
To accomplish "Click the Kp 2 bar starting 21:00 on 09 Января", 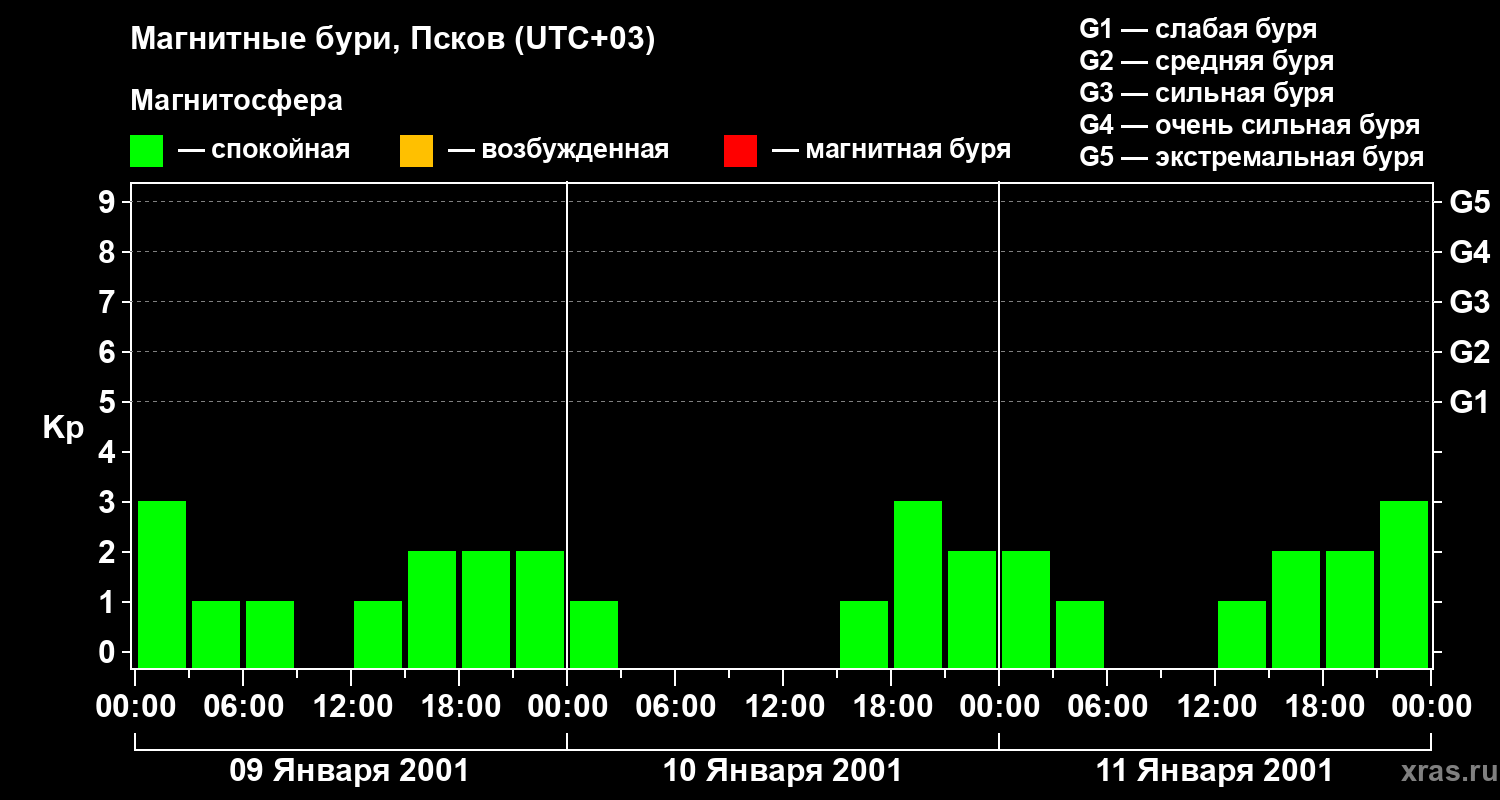I will coord(540,609).
